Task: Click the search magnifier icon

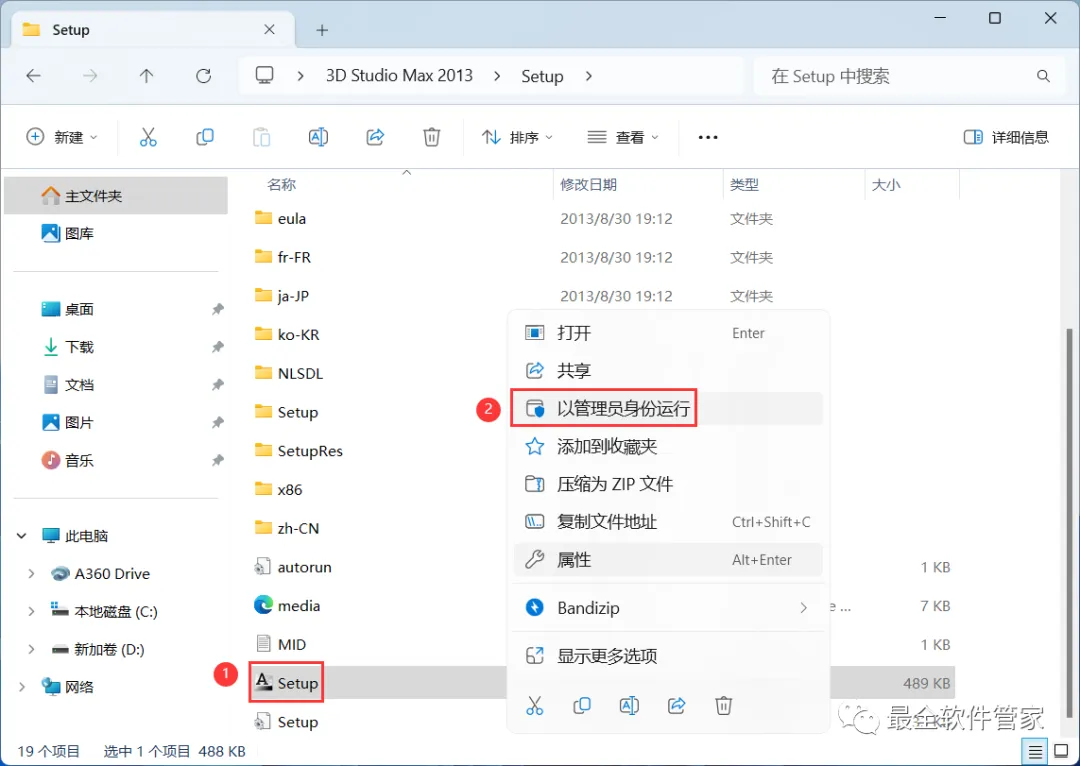Action: coord(1043,76)
